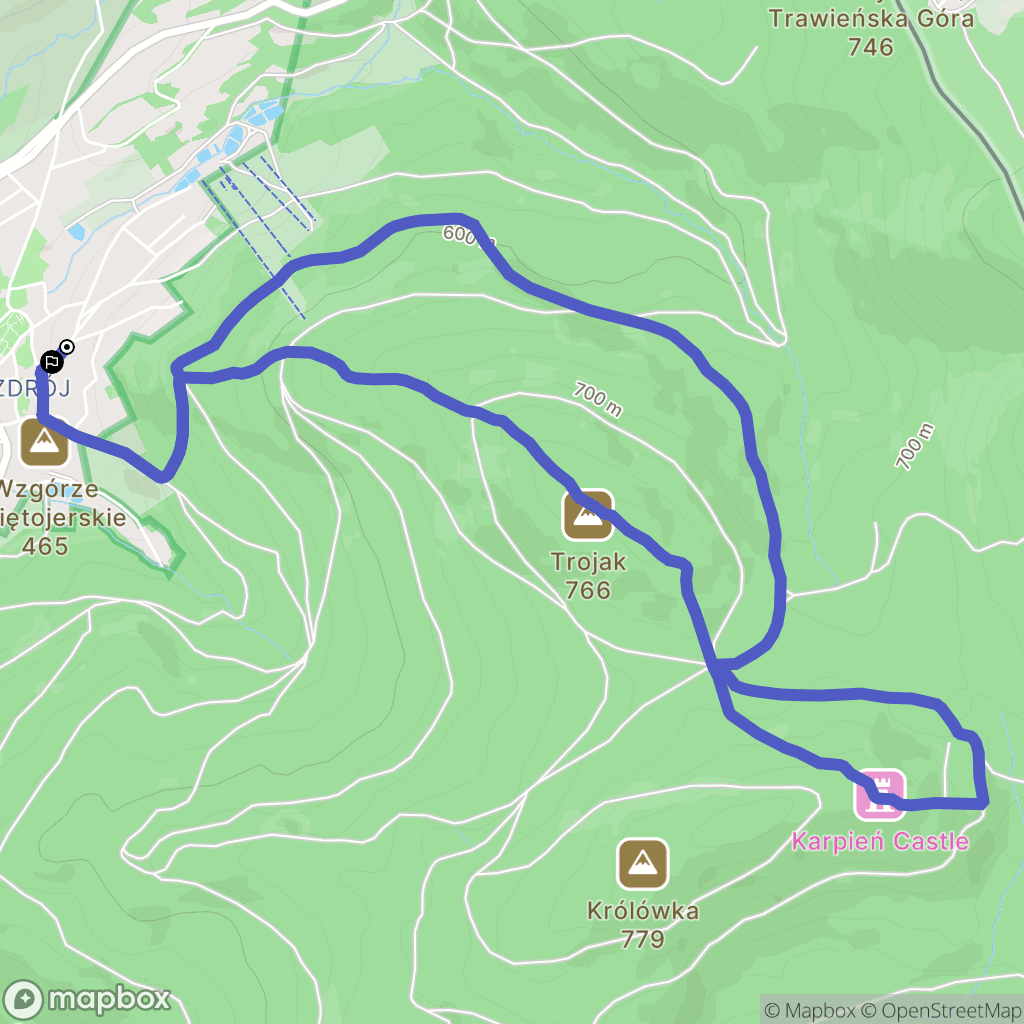
Task: Click the 700 m contour label near Trojak
Action: [x=598, y=400]
